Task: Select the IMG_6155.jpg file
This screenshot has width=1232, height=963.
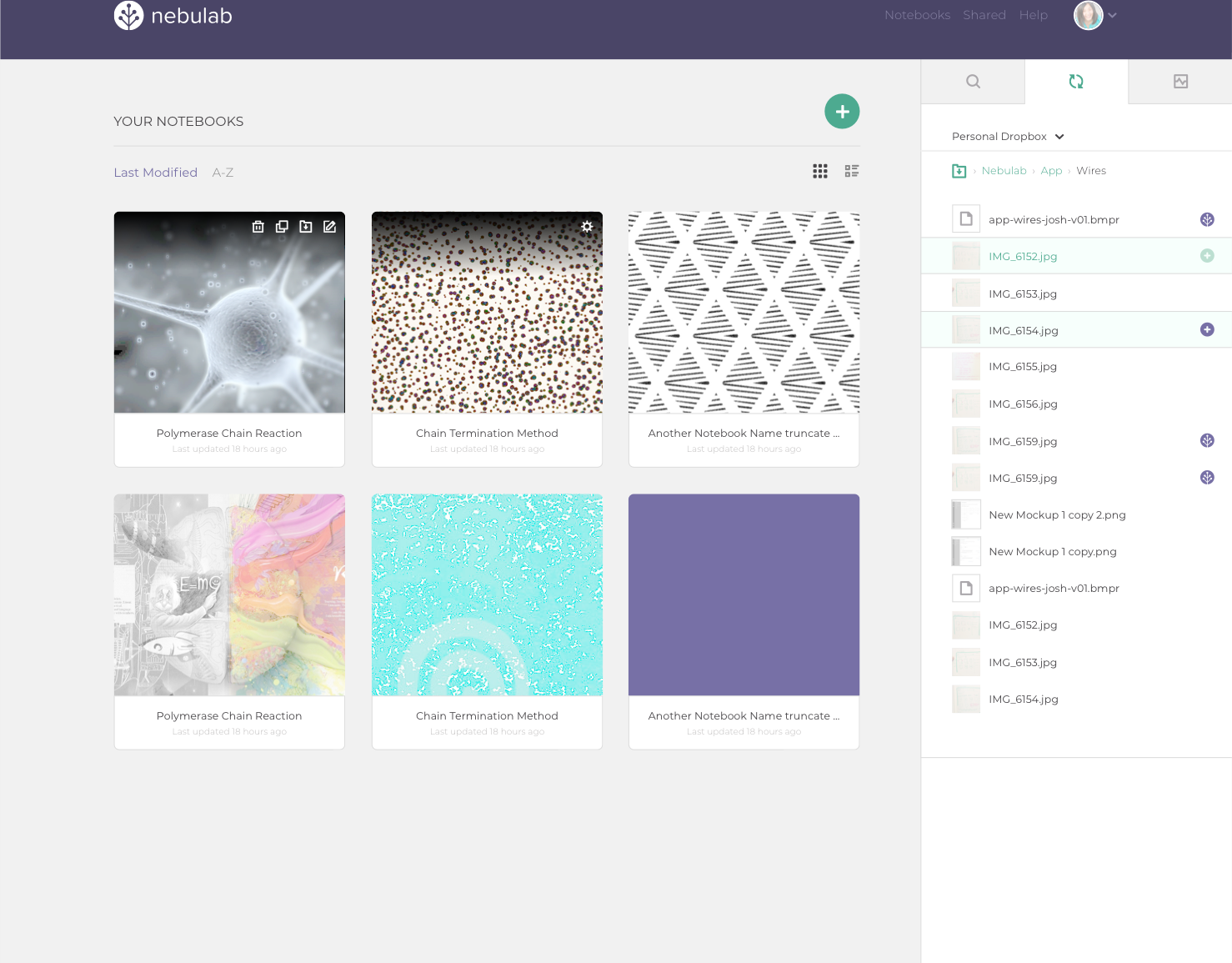Action: pos(1076,367)
